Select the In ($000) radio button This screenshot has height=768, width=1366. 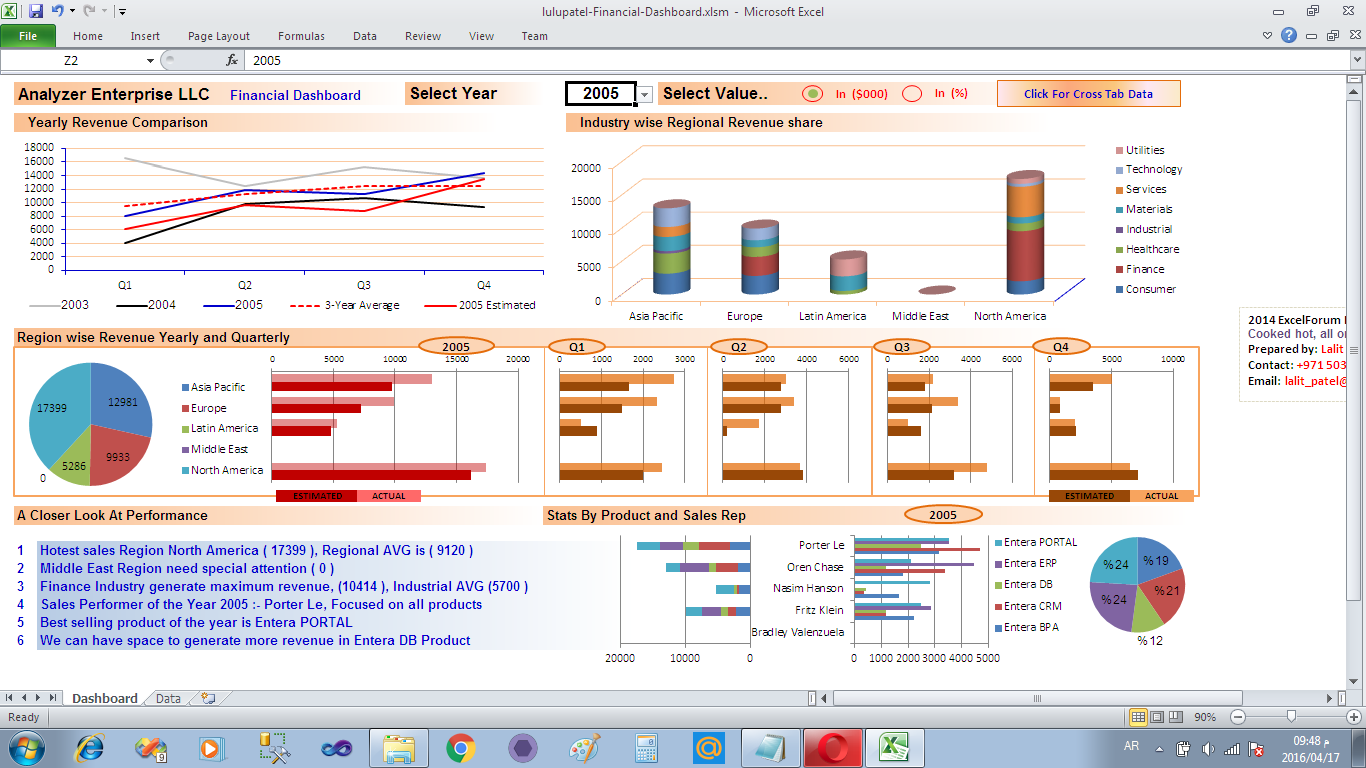click(814, 93)
